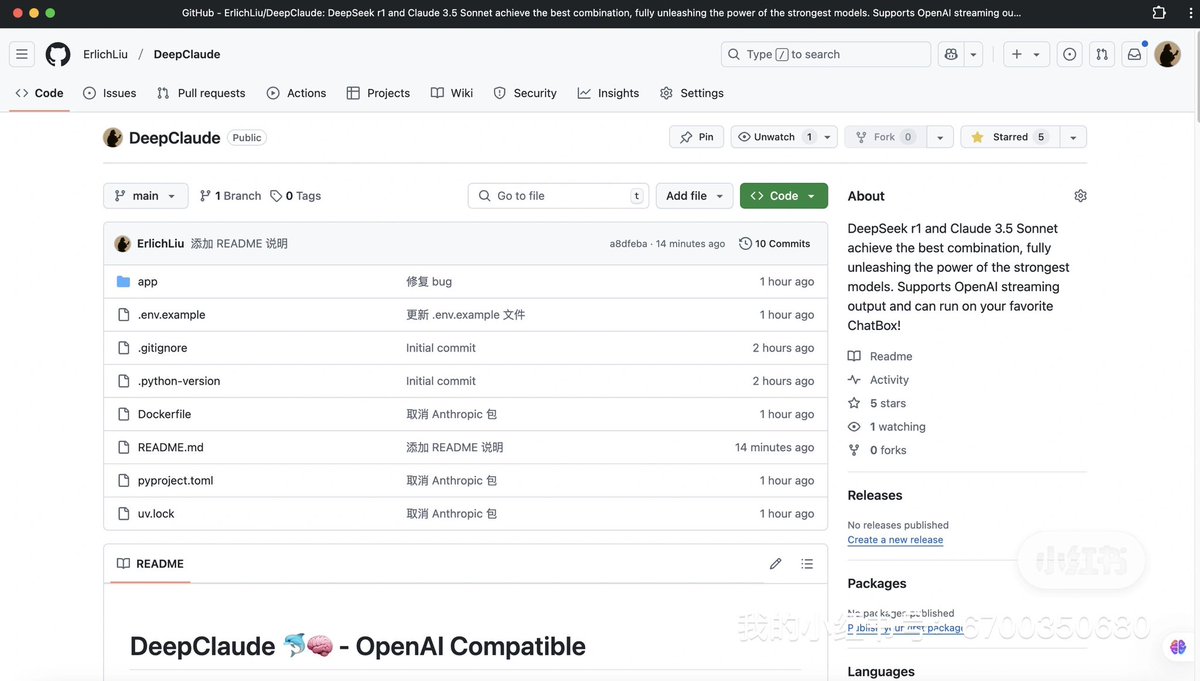Screen dimensions: 1200x681
Task: View the 10 Commits history
Action: (x=775, y=244)
